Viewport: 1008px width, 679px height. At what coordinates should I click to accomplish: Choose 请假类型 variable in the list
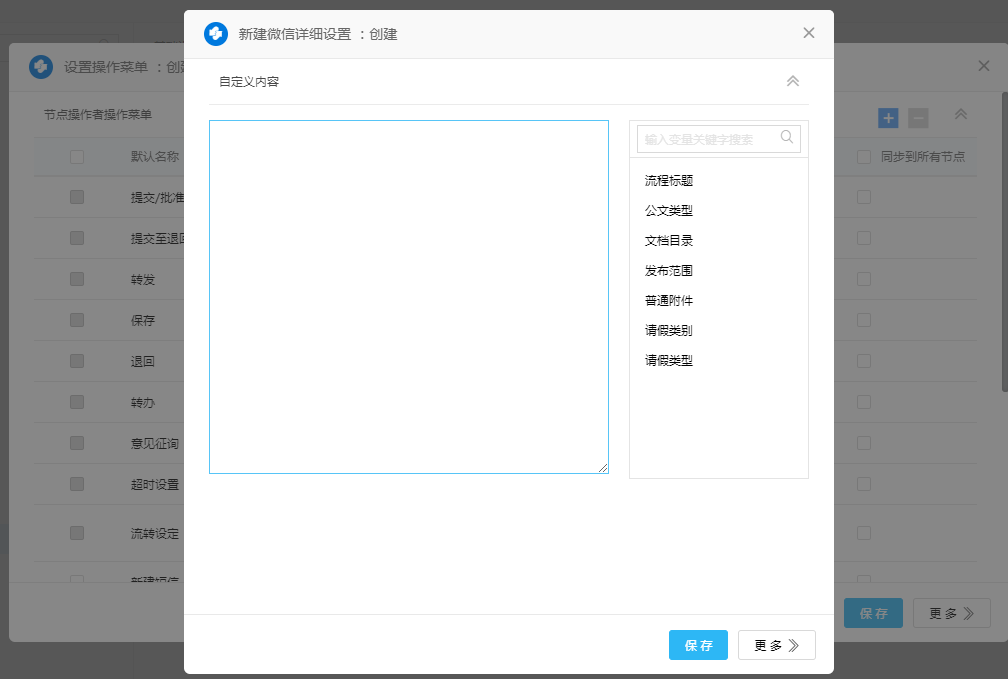click(x=669, y=361)
